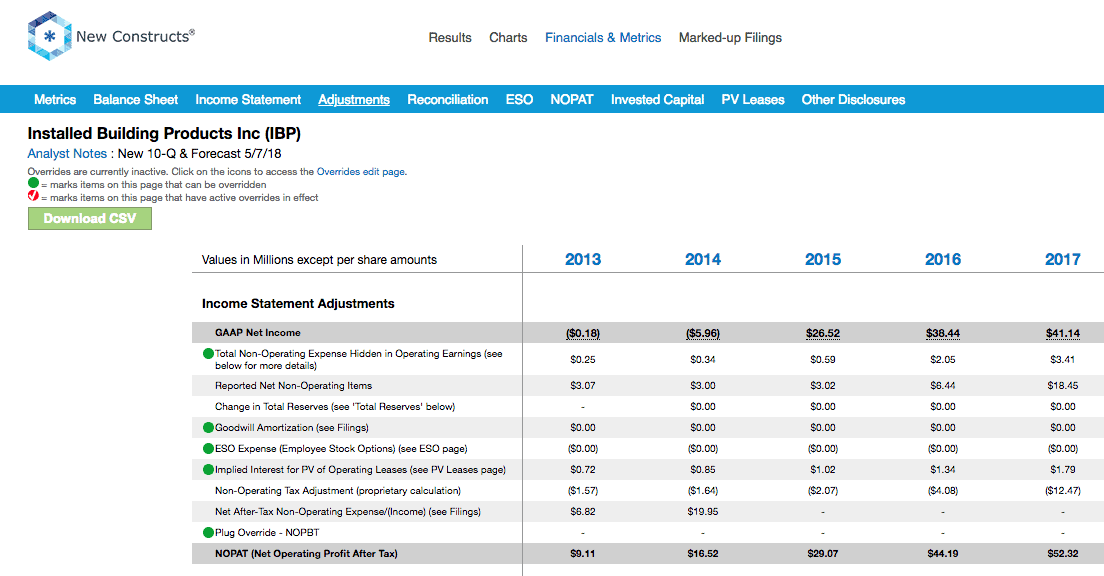This screenshot has width=1104, height=576.
Task: Select the Adjustments section
Action: [x=354, y=99]
